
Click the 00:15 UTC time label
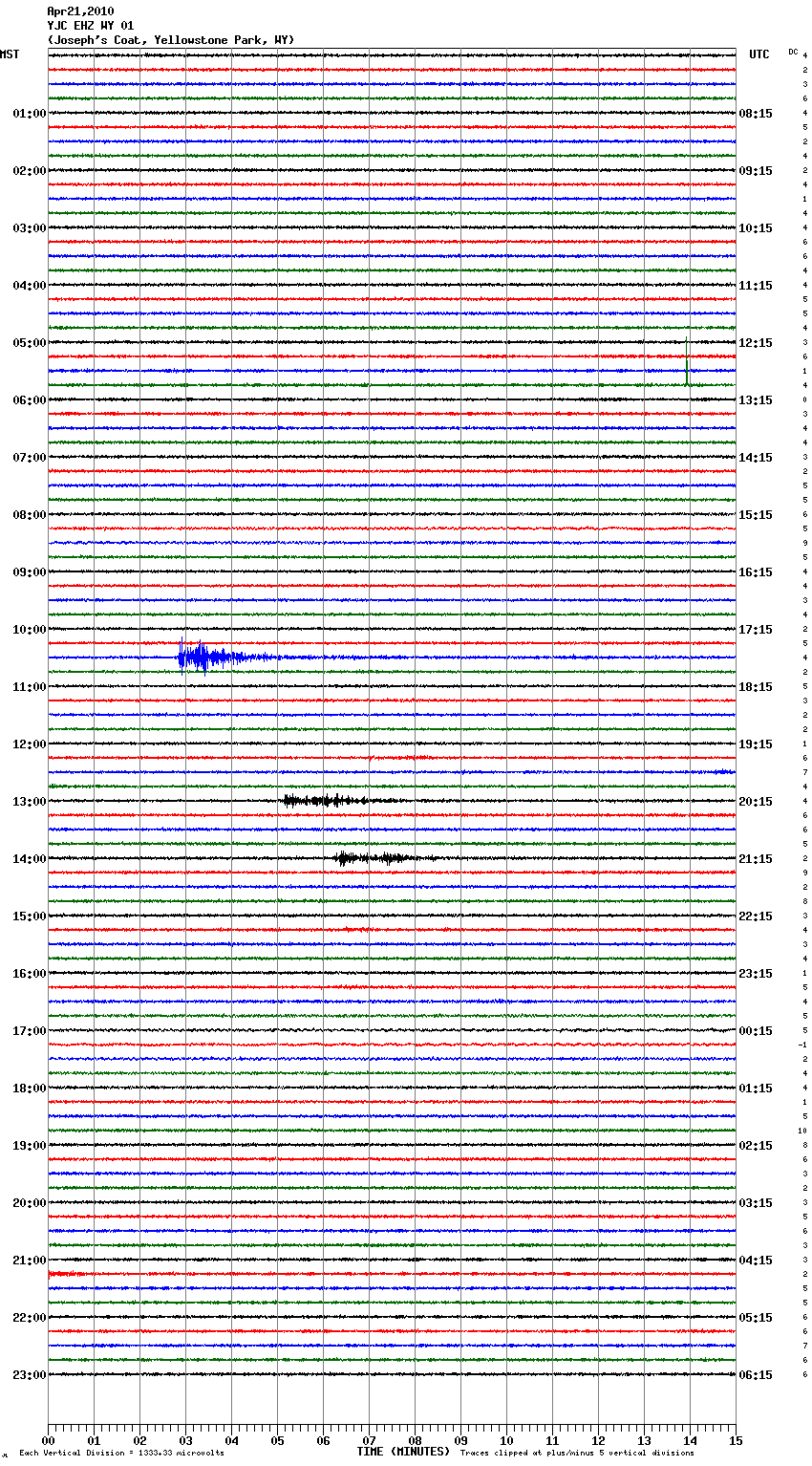[x=756, y=1031]
